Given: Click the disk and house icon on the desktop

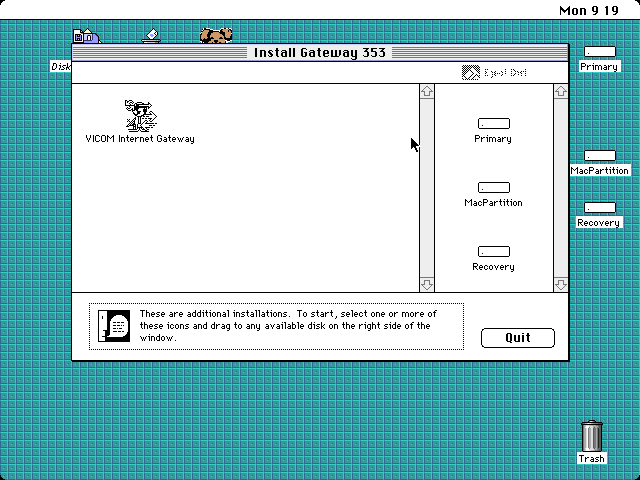Looking at the screenshot, I should pyautogui.click(x=87, y=36).
